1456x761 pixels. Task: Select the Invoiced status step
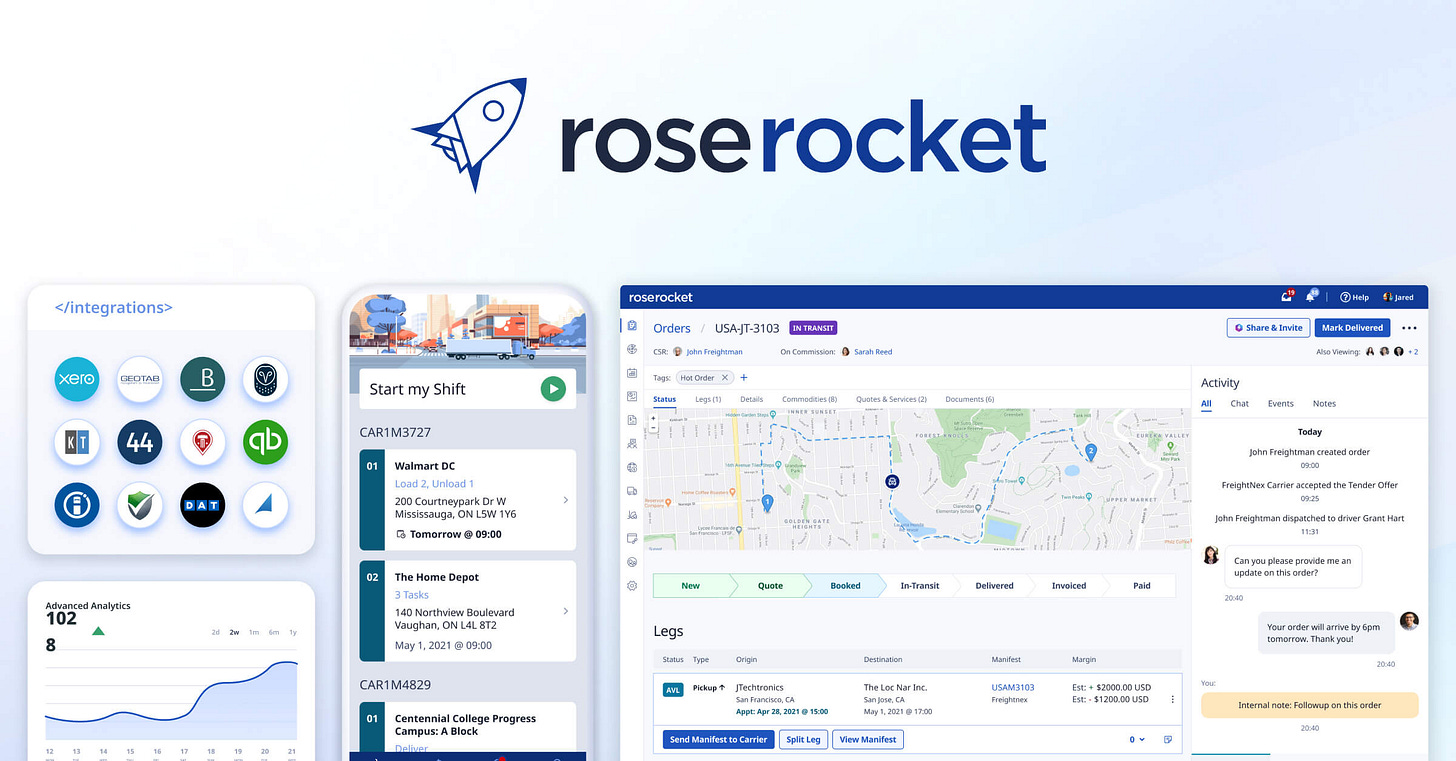(1069, 586)
